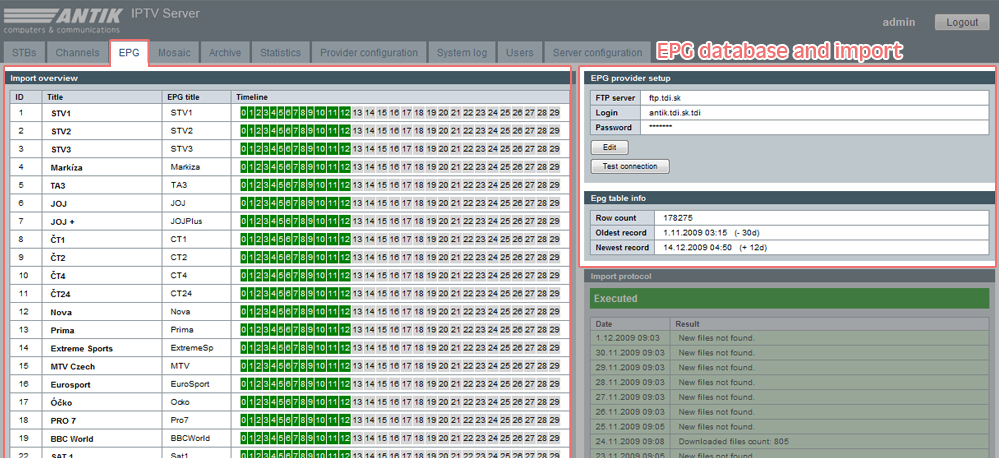Viewport: 999px width, 458px height.
Task: Select the Prima channel title
Action: [x=62, y=330]
